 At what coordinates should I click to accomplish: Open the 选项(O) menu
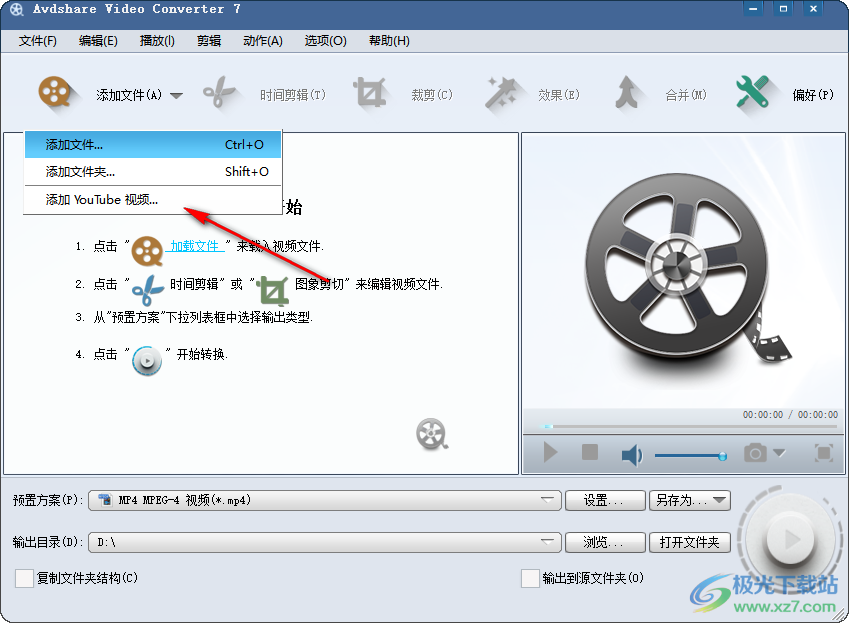[x=325, y=41]
